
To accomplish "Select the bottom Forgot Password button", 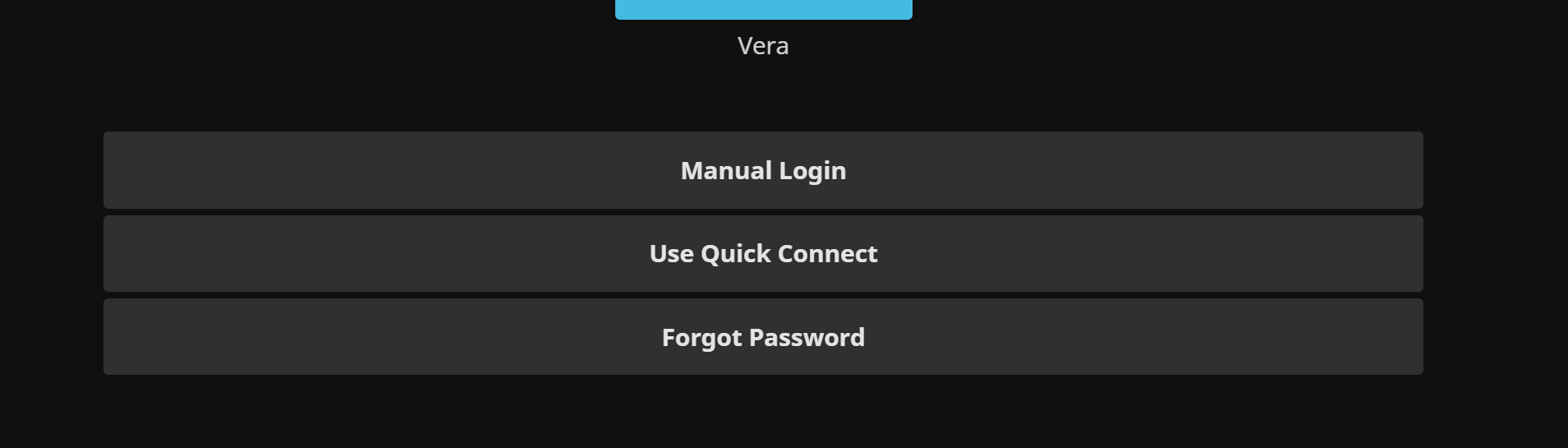I will 763,337.
